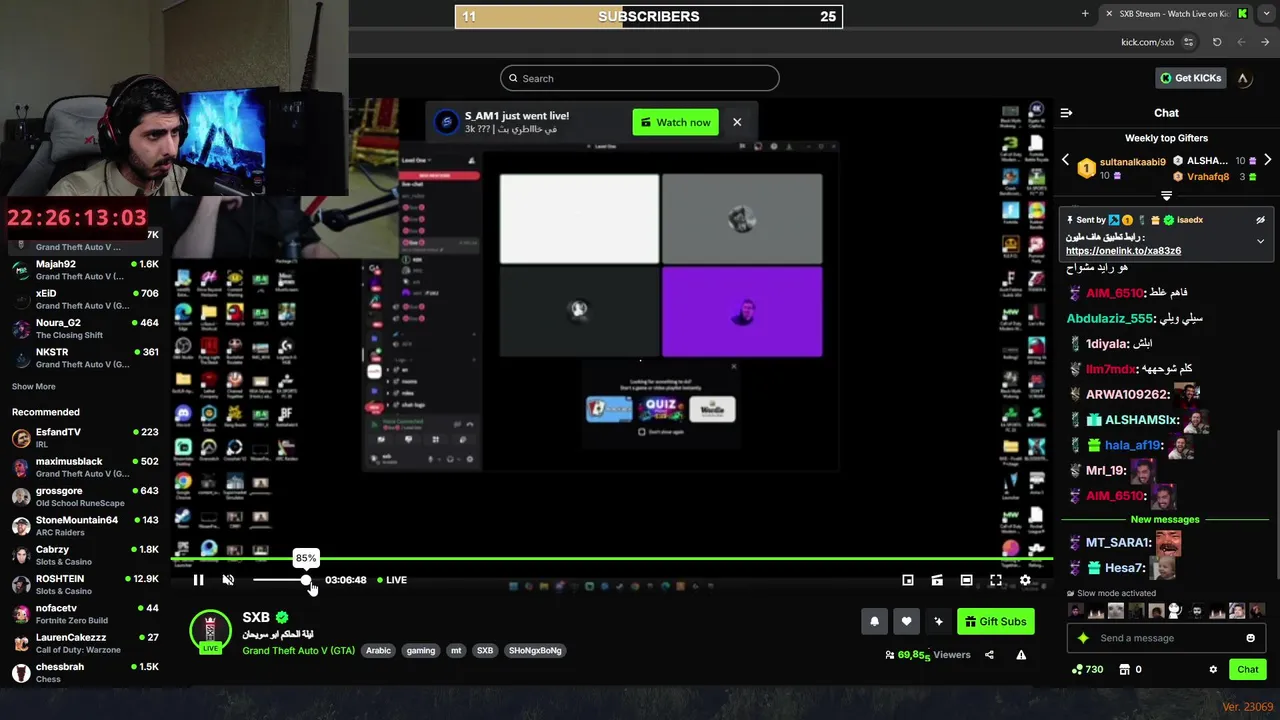The height and width of the screenshot is (720, 1280).
Task: Select the Arabic tag
Action: pyautogui.click(x=378, y=650)
